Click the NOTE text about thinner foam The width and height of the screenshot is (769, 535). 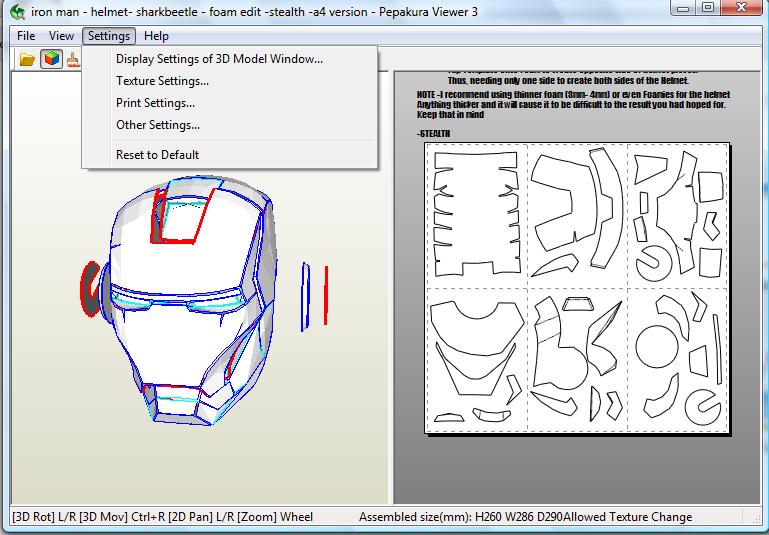pyautogui.click(x=573, y=104)
